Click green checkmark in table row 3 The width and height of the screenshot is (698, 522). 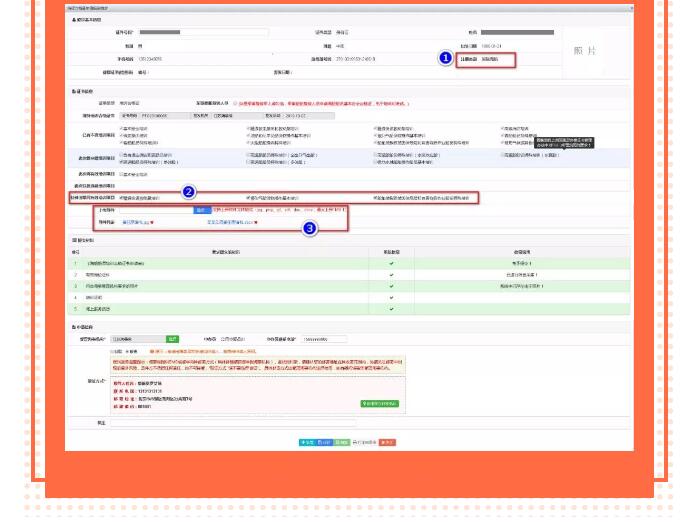click(x=391, y=286)
